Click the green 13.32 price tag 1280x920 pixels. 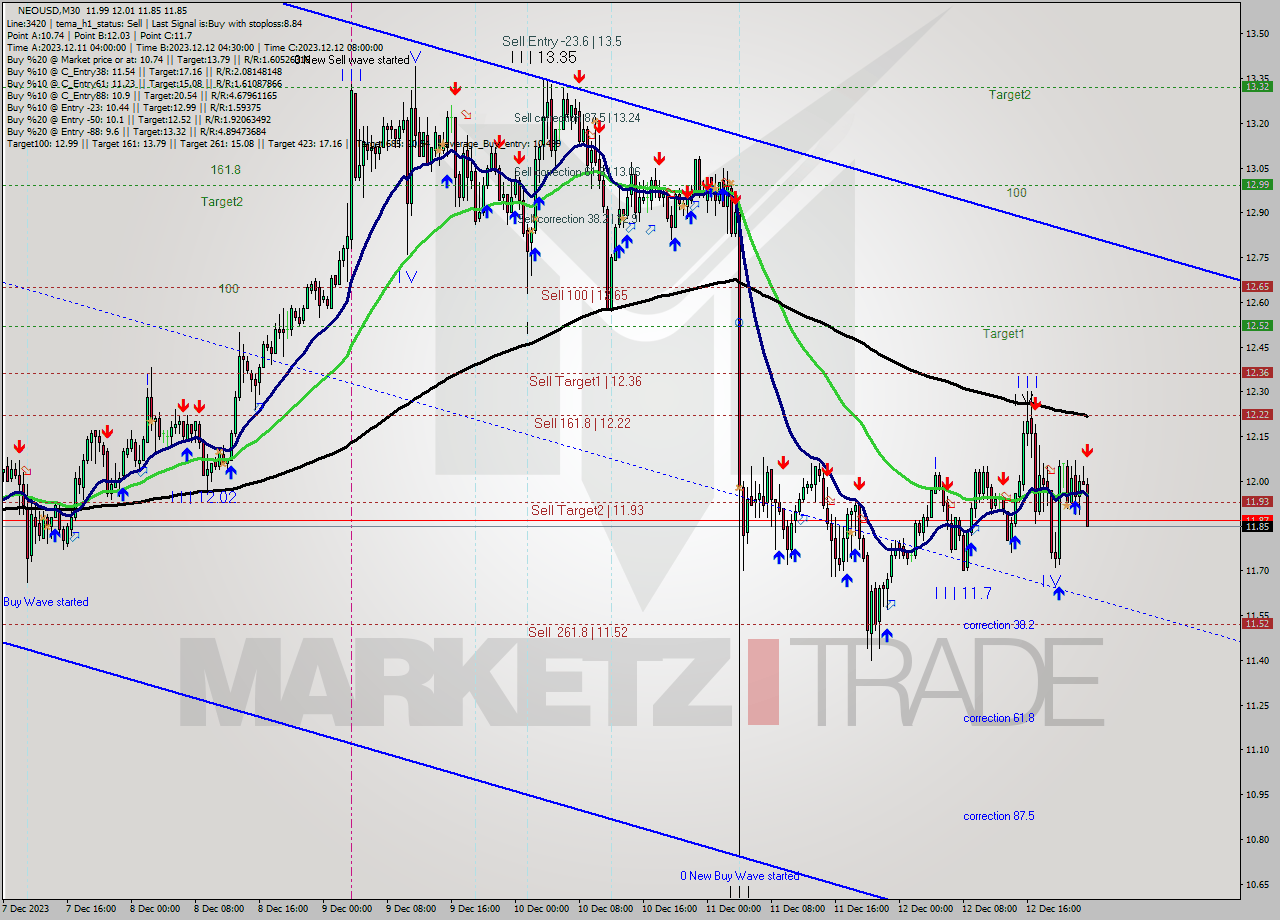point(1257,87)
